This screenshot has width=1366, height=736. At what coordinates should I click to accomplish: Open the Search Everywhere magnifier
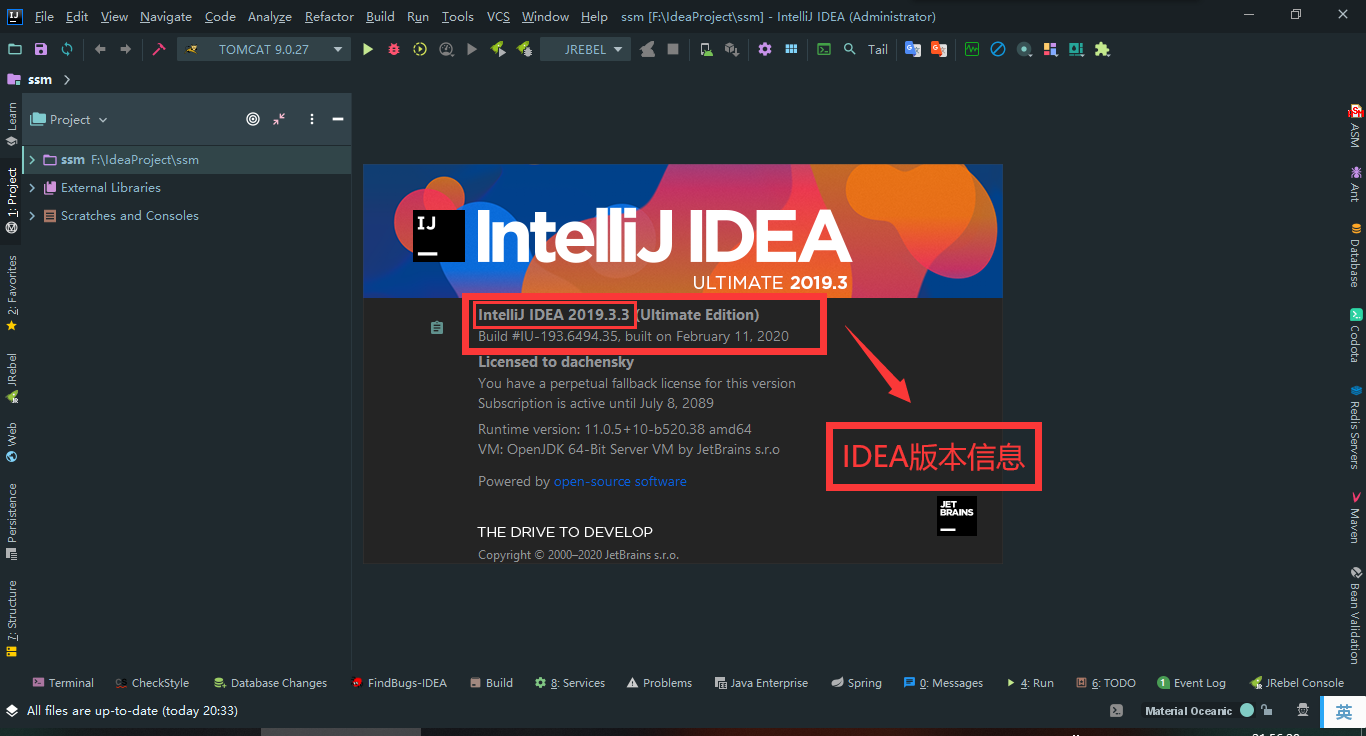tap(850, 48)
